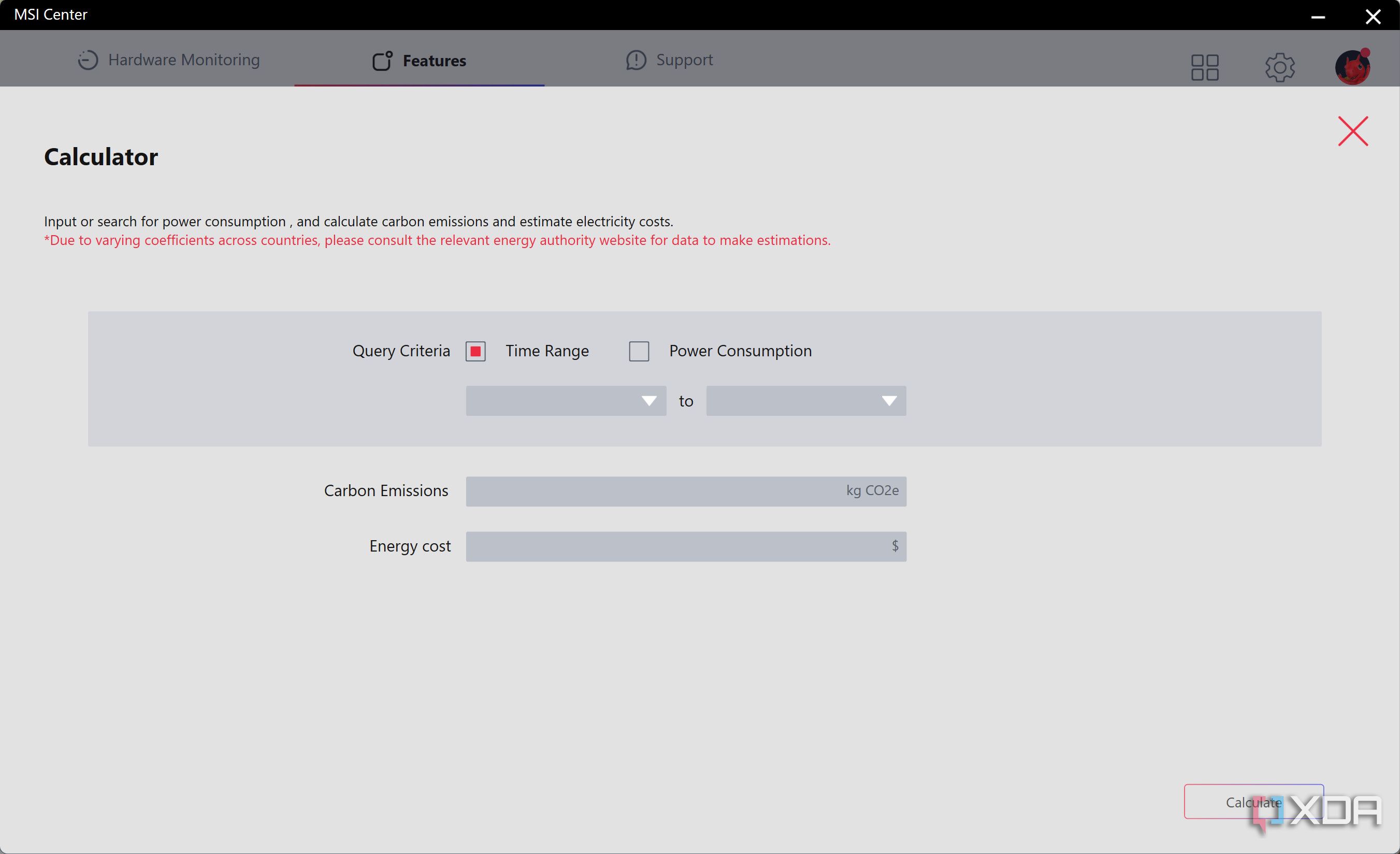Click the Energy cost result field
The image size is (1400, 854).
[686, 546]
